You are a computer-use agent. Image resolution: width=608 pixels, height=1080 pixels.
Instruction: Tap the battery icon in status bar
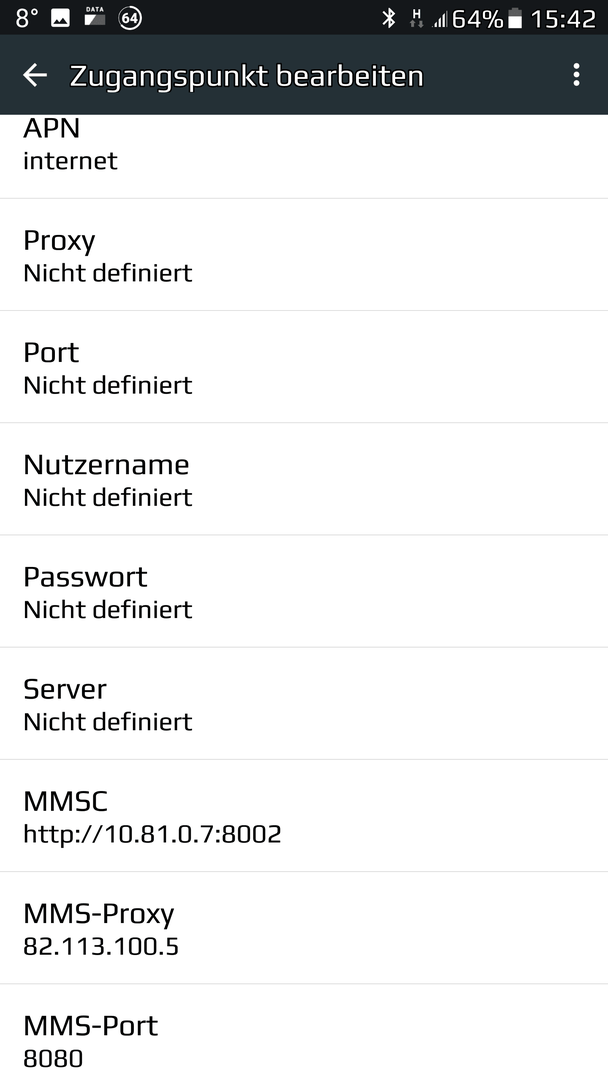[515, 19]
